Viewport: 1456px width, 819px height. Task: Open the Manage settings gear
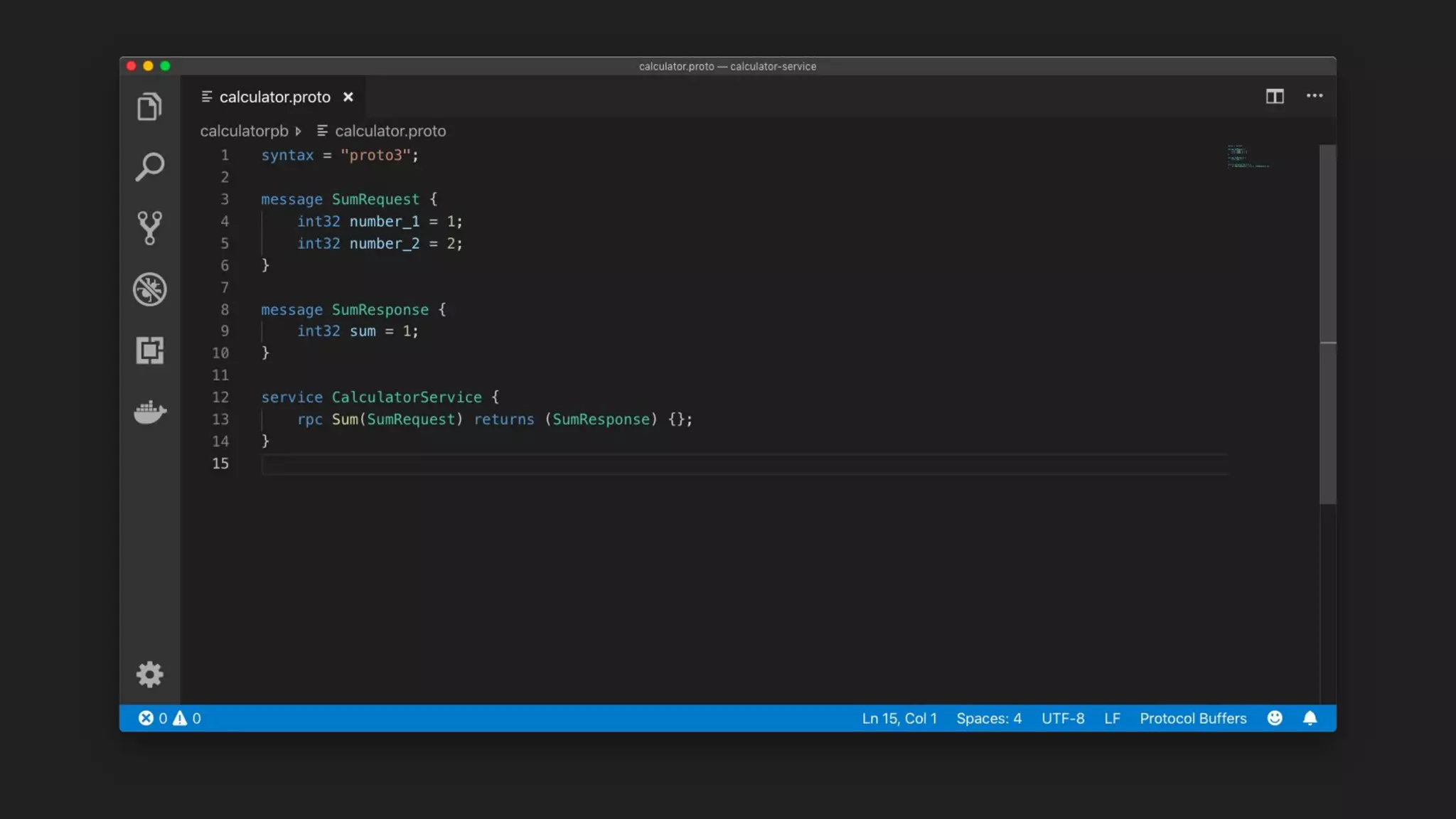tap(149, 674)
